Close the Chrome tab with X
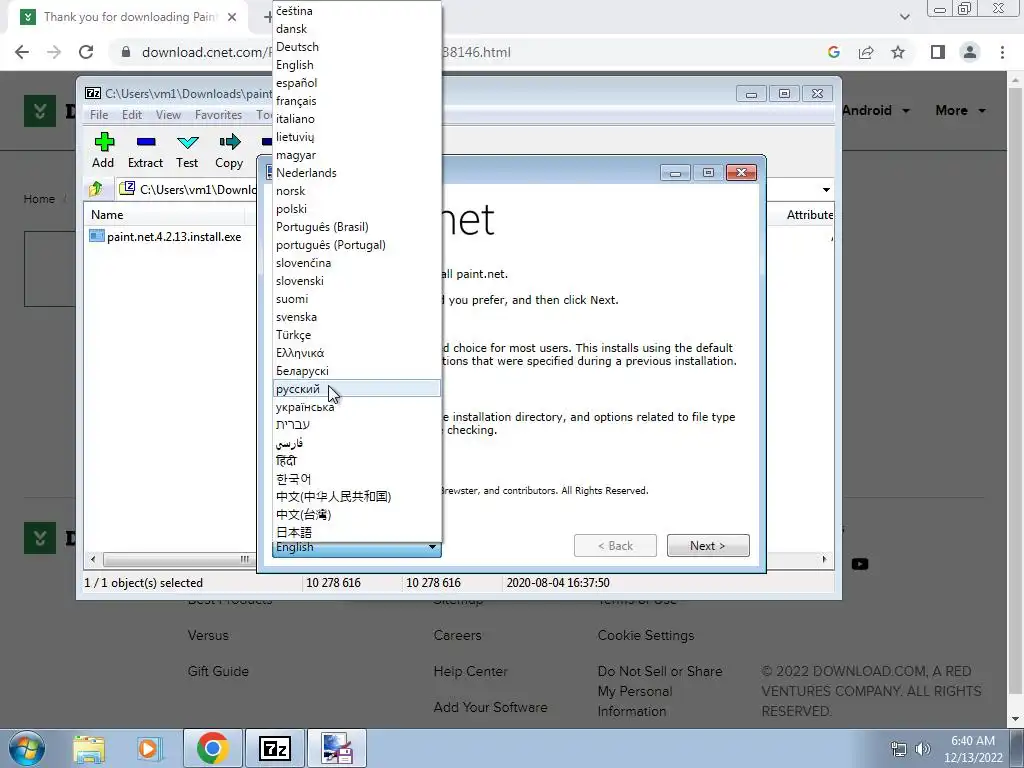The width and height of the screenshot is (1024, 768). pyautogui.click(x=232, y=17)
